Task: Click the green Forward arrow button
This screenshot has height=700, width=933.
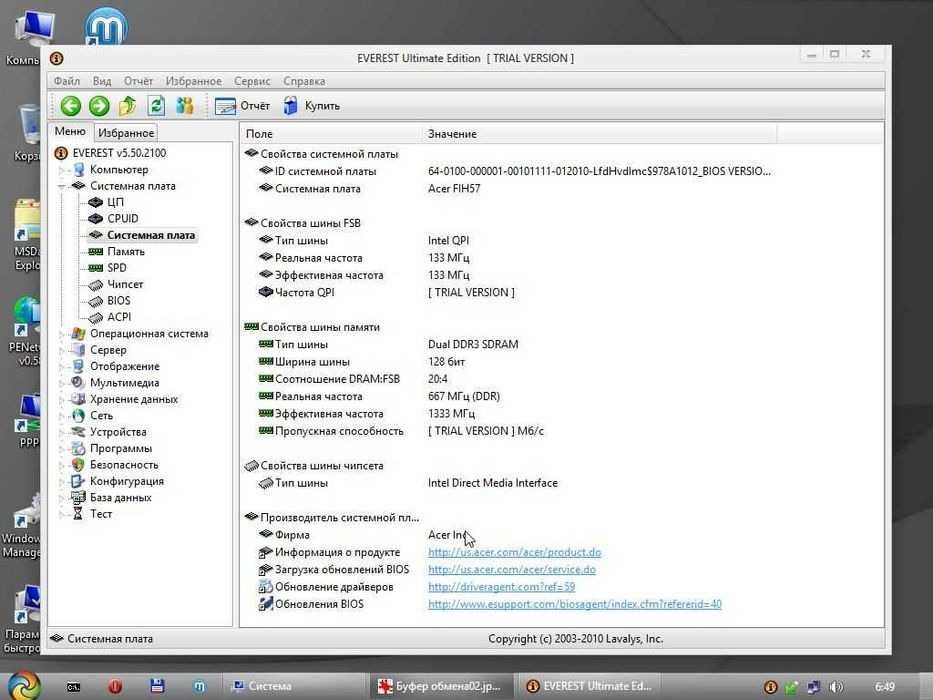Action: [x=99, y=106]
